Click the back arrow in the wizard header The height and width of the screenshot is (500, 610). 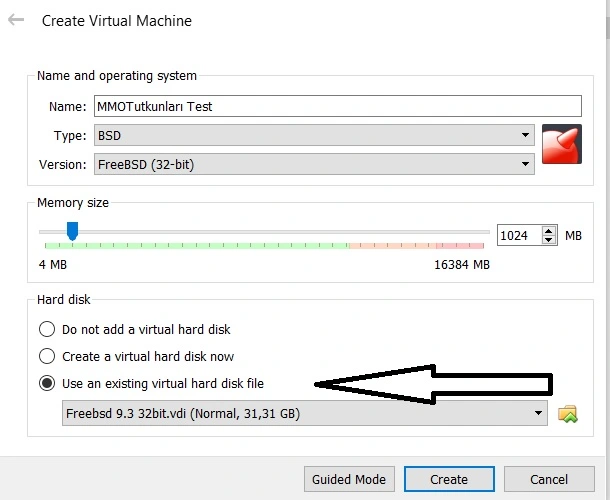[x=16, y=20]
